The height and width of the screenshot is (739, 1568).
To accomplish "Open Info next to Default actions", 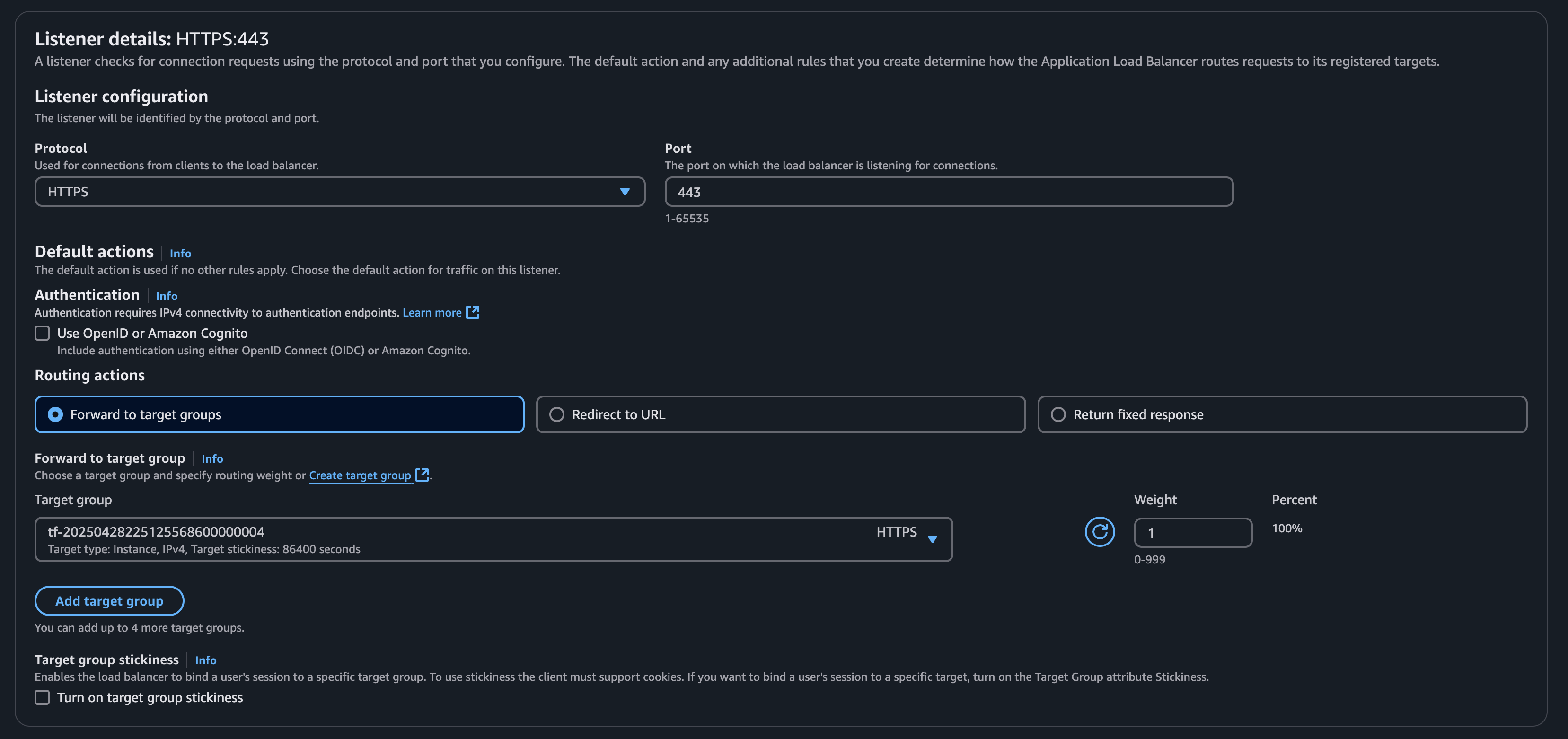I will (180, 253).
